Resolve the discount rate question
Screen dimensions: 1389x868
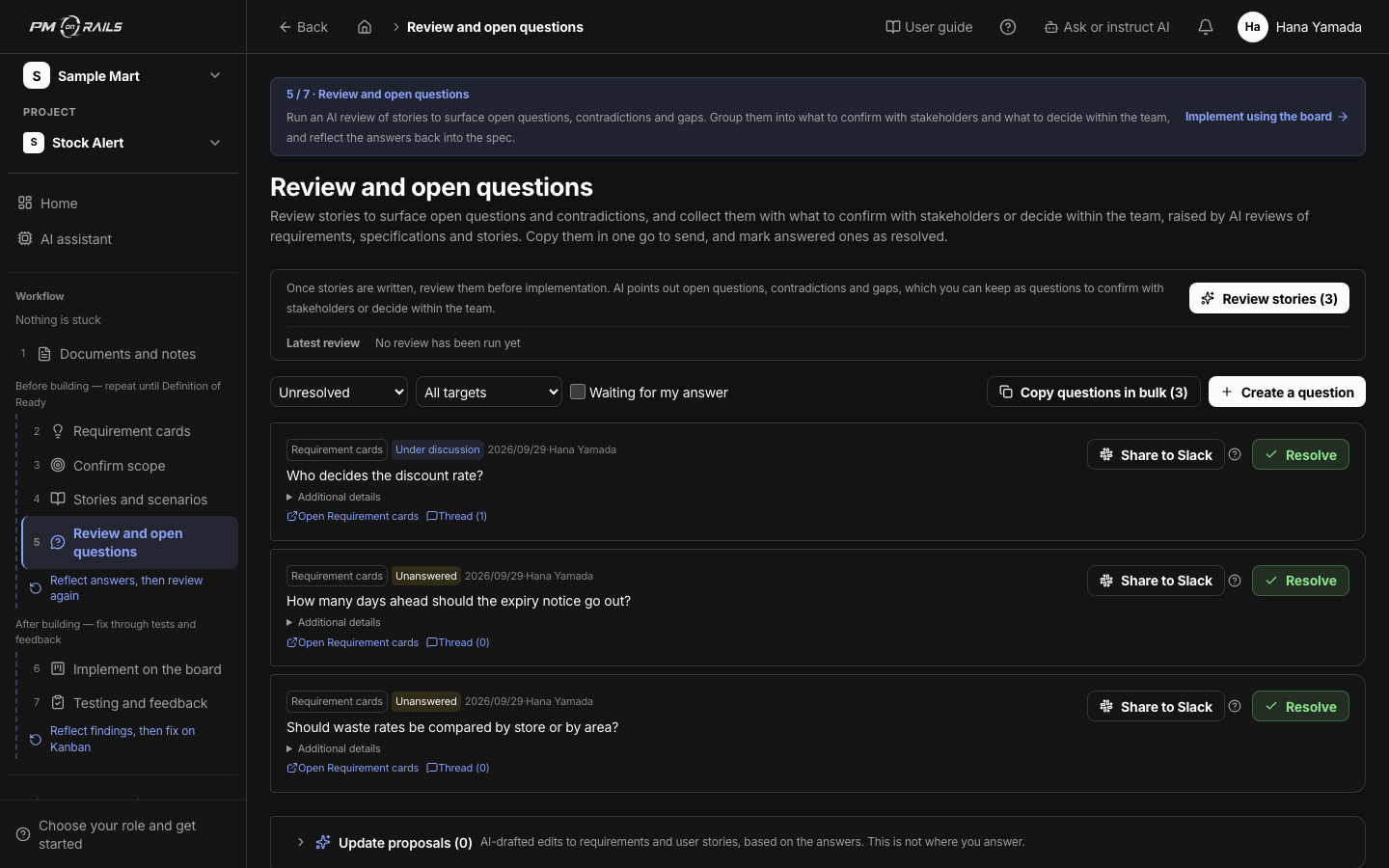click(x=1300, y=454)
